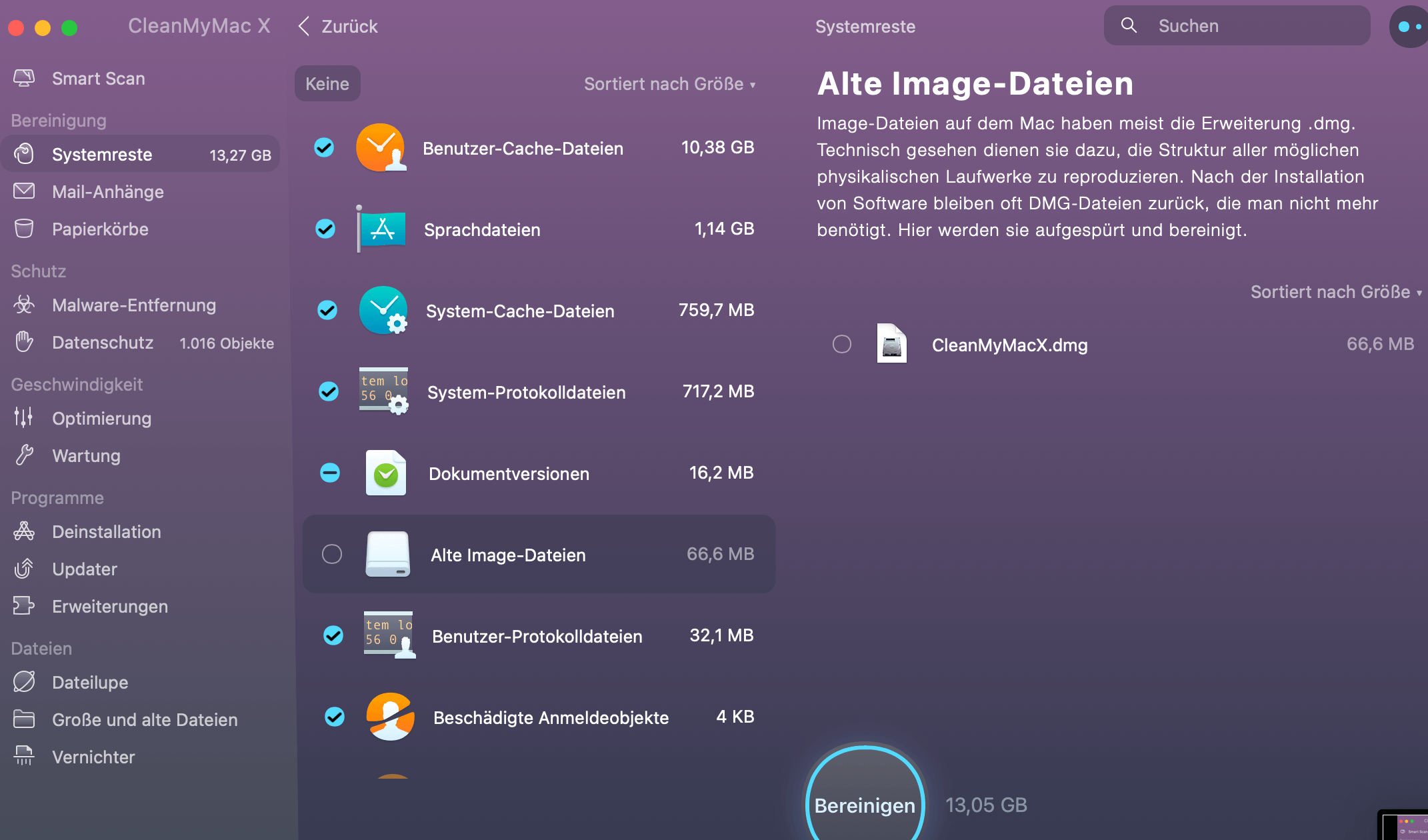
Task: Open the thumbnail in bottom right corner
Action: (1403, 825)
